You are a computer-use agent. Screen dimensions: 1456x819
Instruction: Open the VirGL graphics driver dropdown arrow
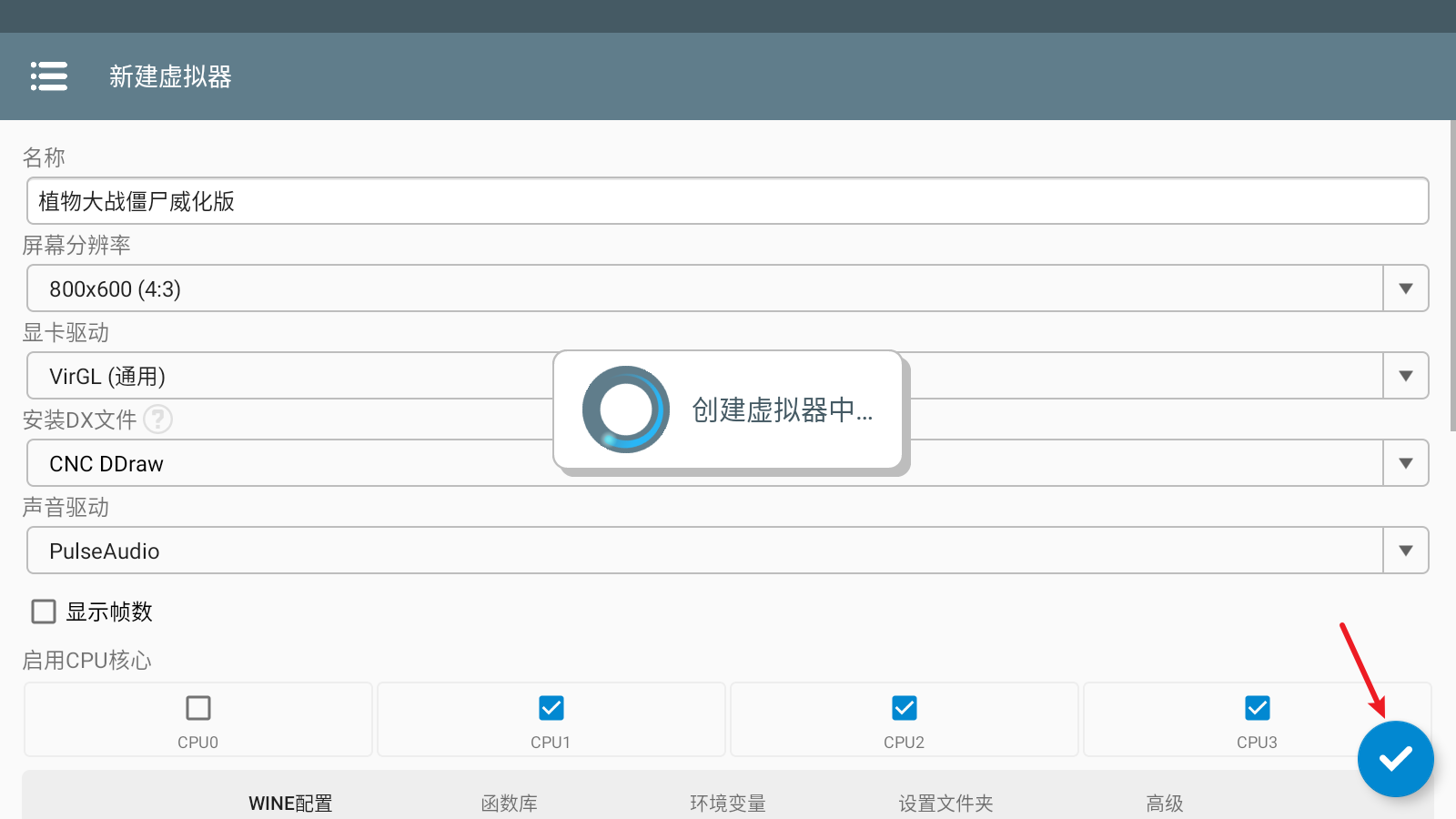1405,376
